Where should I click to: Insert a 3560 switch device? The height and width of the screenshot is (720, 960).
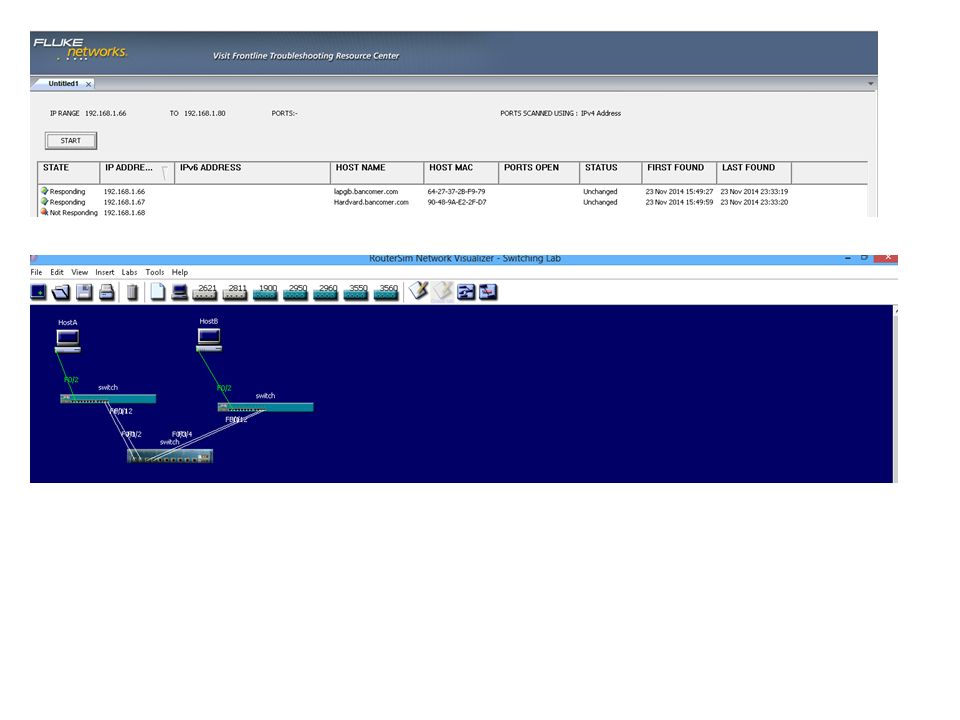[386, 292]
